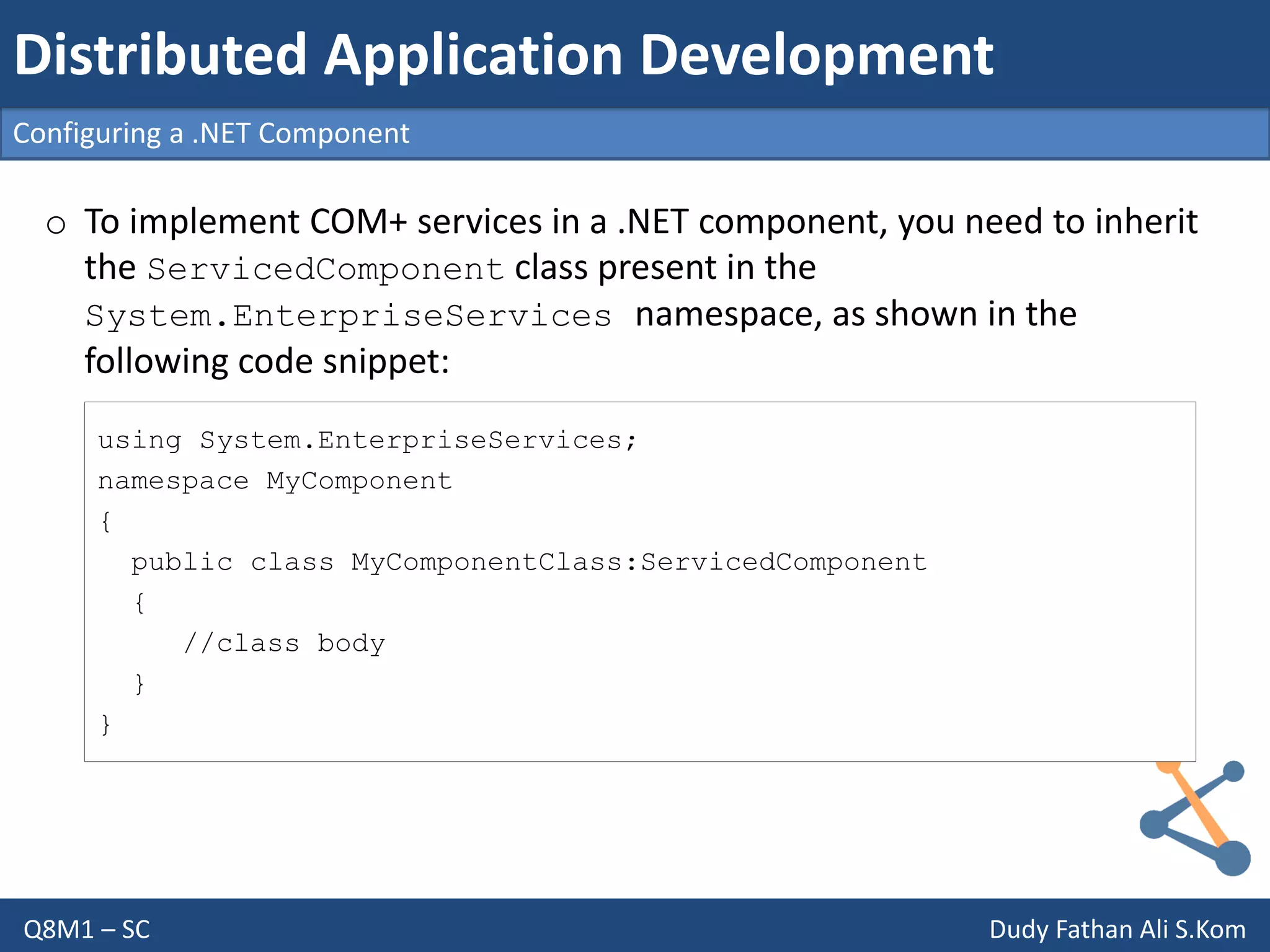Click the Q8M1 – SC footer text
Viewport: 1270px width, 952px height.
(x=87, y=929)
